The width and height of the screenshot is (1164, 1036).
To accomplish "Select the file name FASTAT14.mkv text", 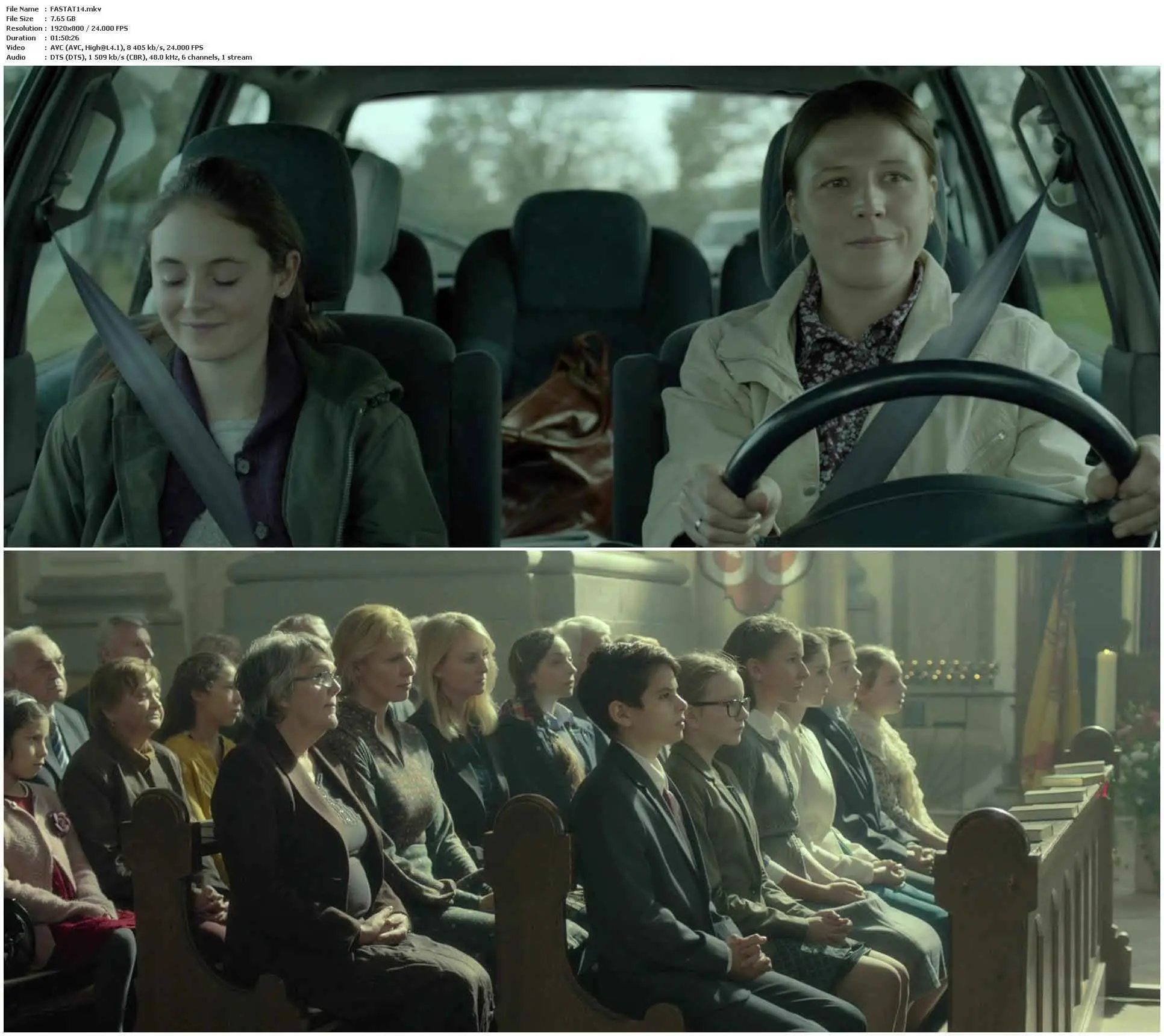I will point(76,9).
